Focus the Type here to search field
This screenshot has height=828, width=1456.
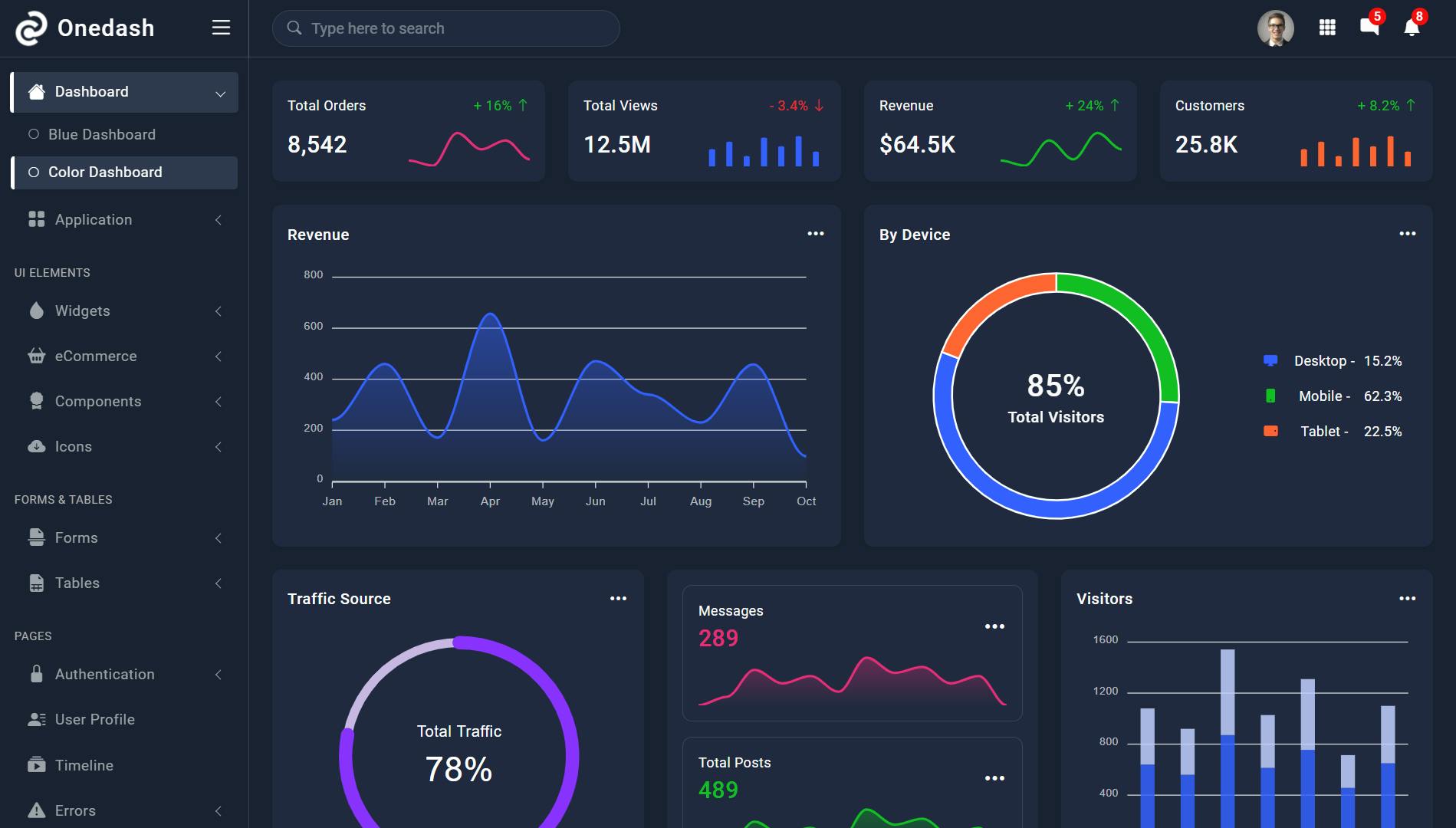point(445,28)
